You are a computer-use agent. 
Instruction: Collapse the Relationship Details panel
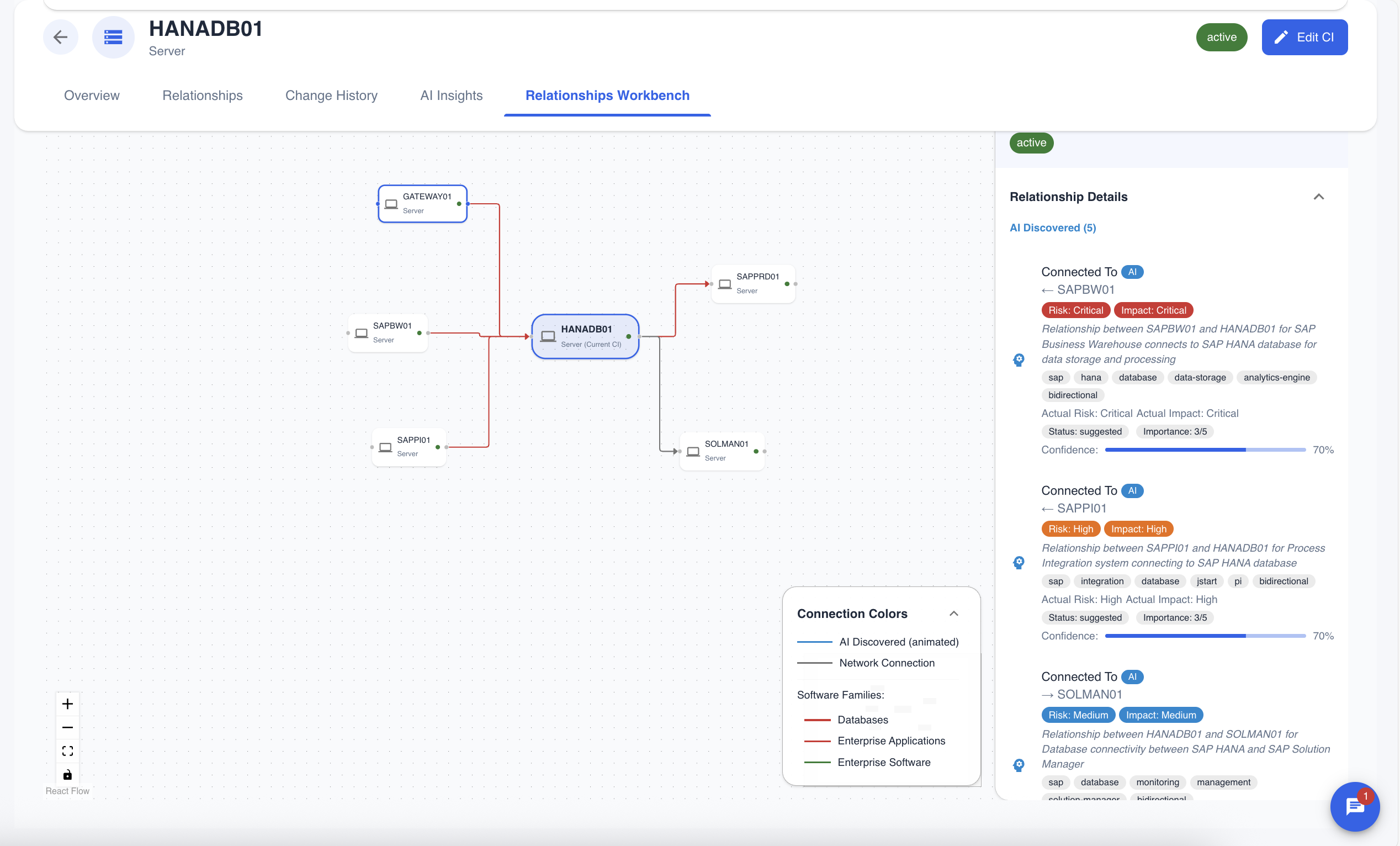(1319, 197)
